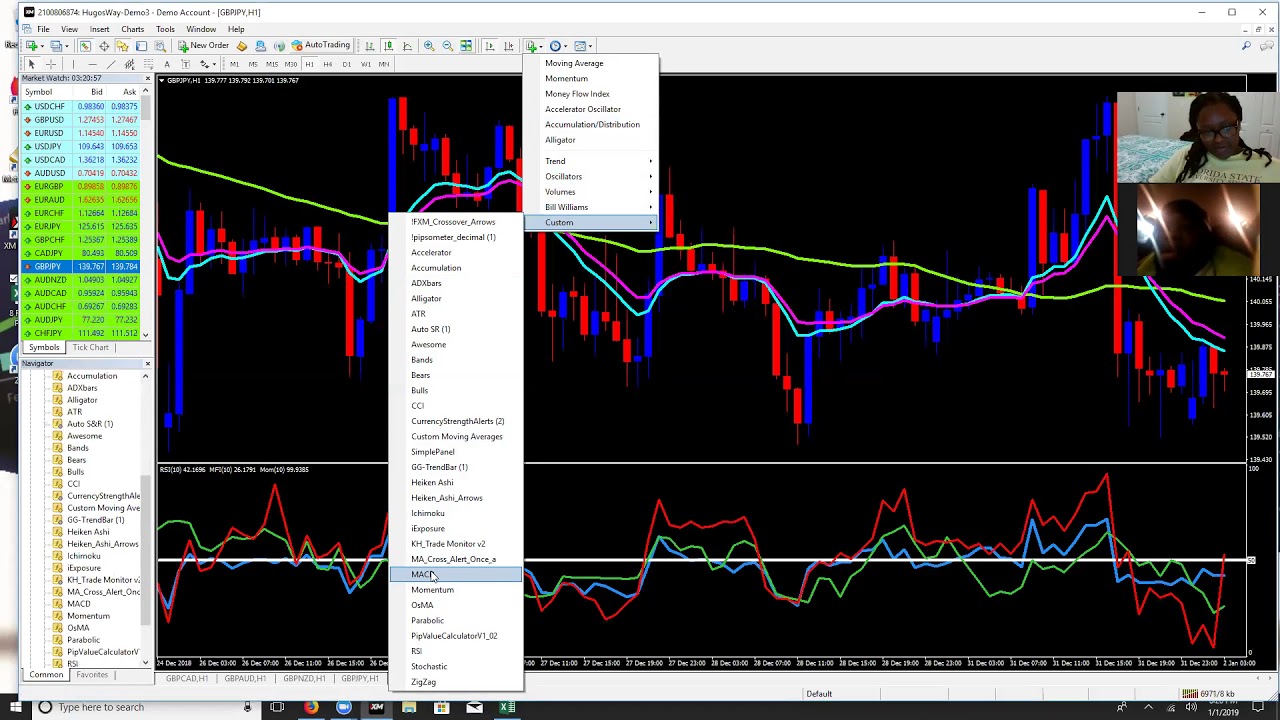Expand the Oscillators submenu

coord(590,176)
